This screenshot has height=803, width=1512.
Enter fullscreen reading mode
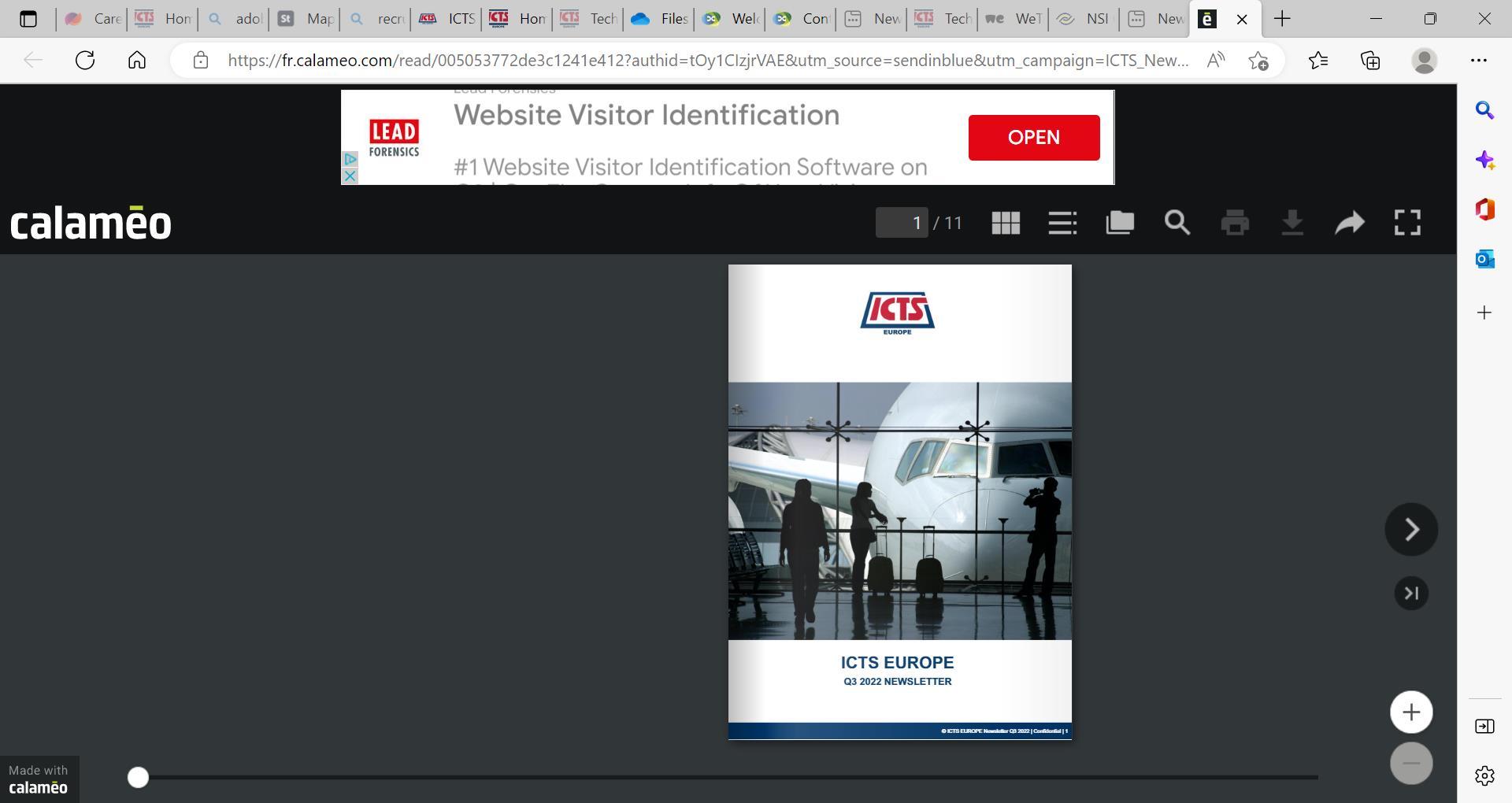[x=1407, y=223]
